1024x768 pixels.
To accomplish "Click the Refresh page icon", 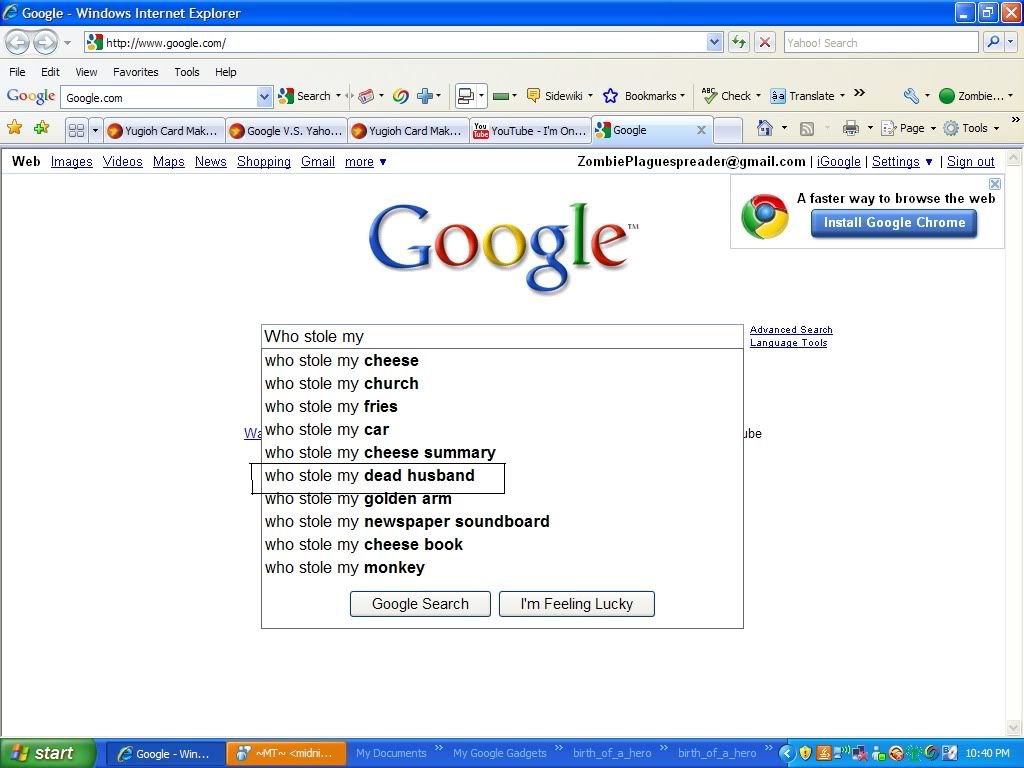I will 738,42.
